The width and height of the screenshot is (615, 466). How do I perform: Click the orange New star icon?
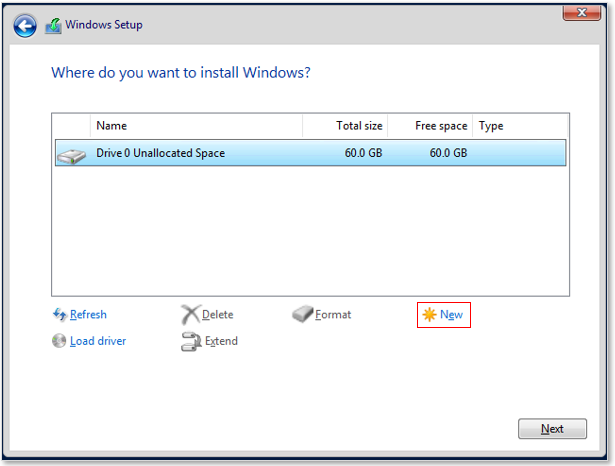click(x=429, y=315)
